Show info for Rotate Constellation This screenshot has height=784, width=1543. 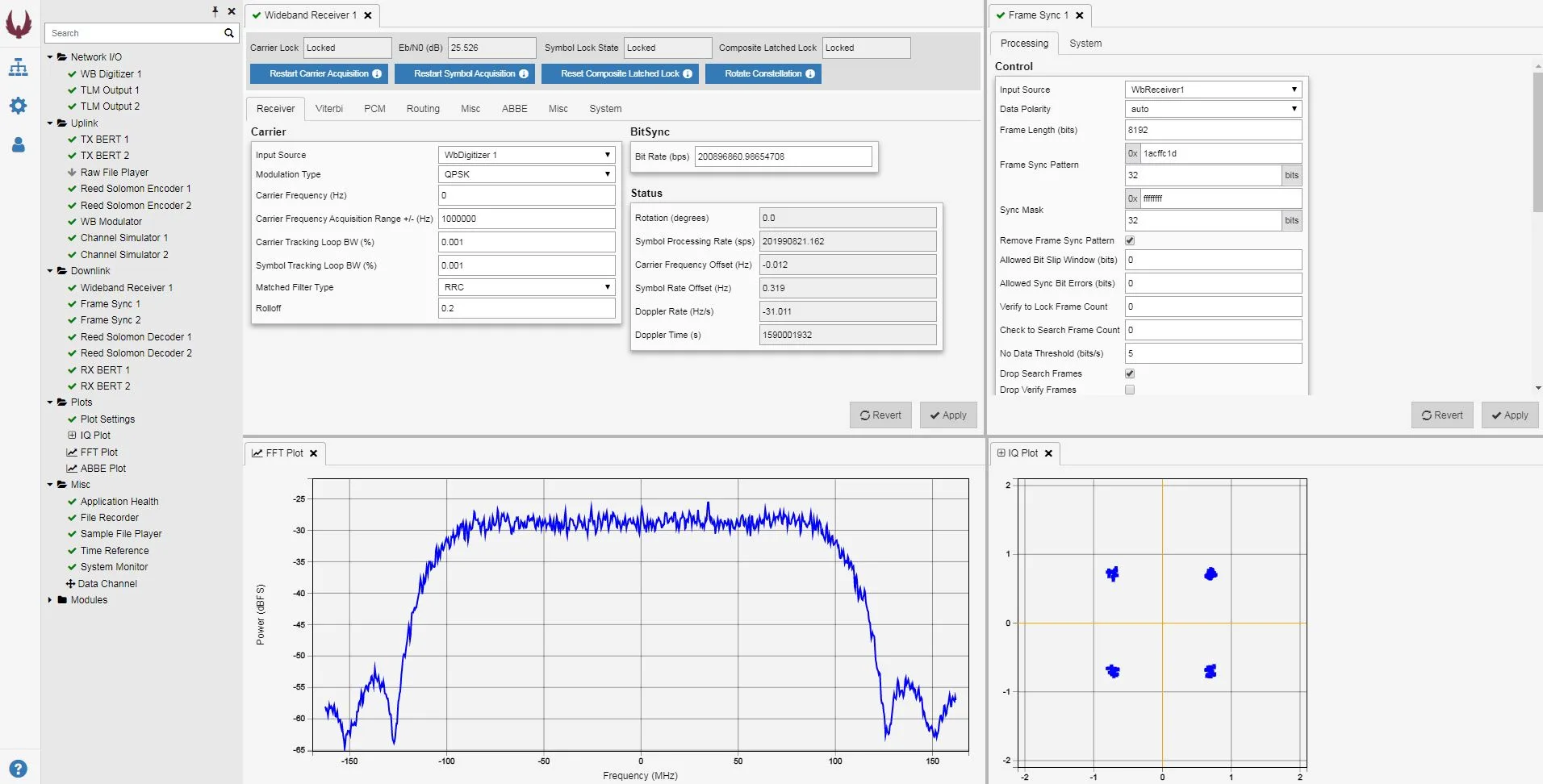[810, 73]
